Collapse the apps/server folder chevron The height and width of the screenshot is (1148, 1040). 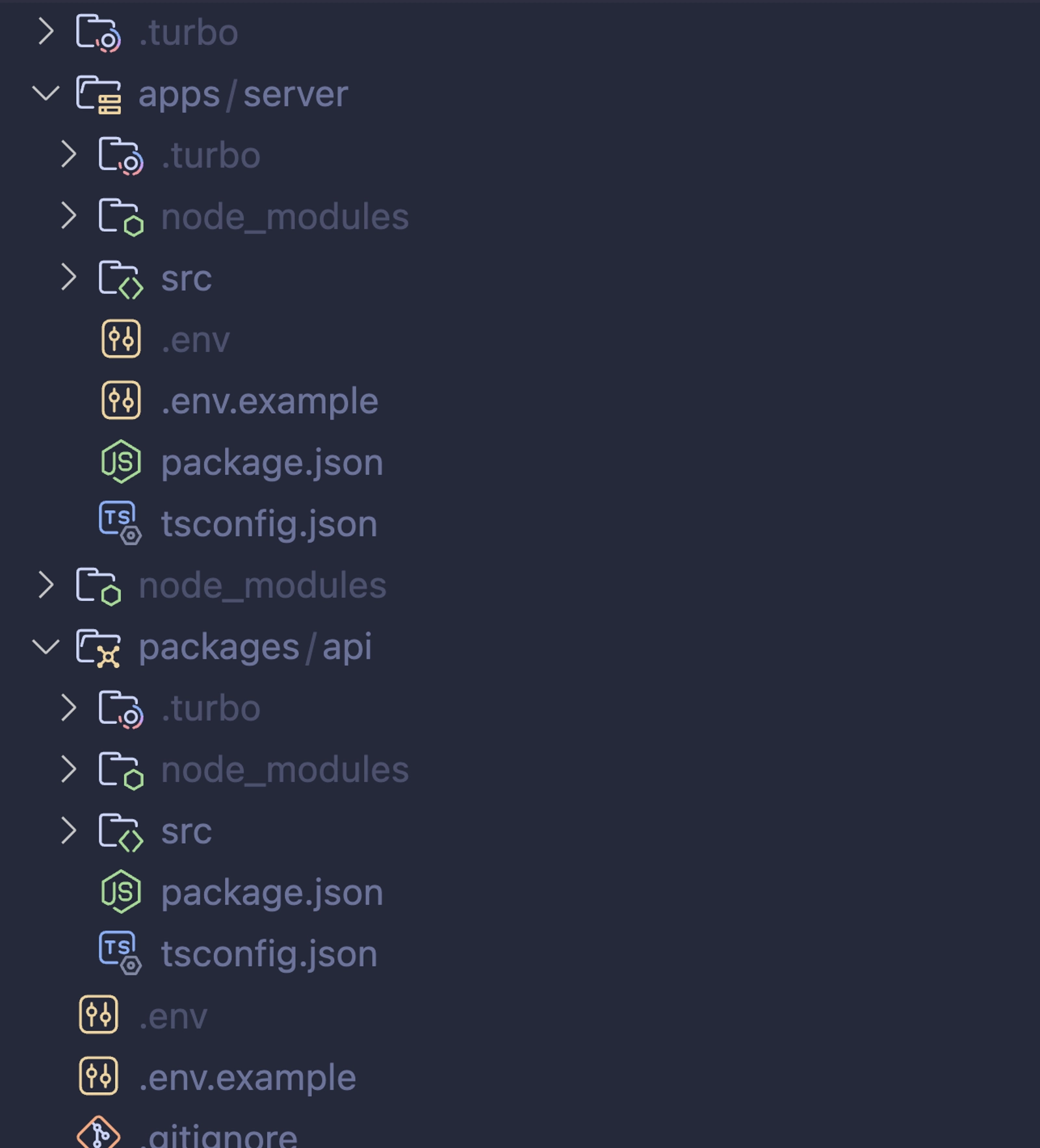pos(46,94)
